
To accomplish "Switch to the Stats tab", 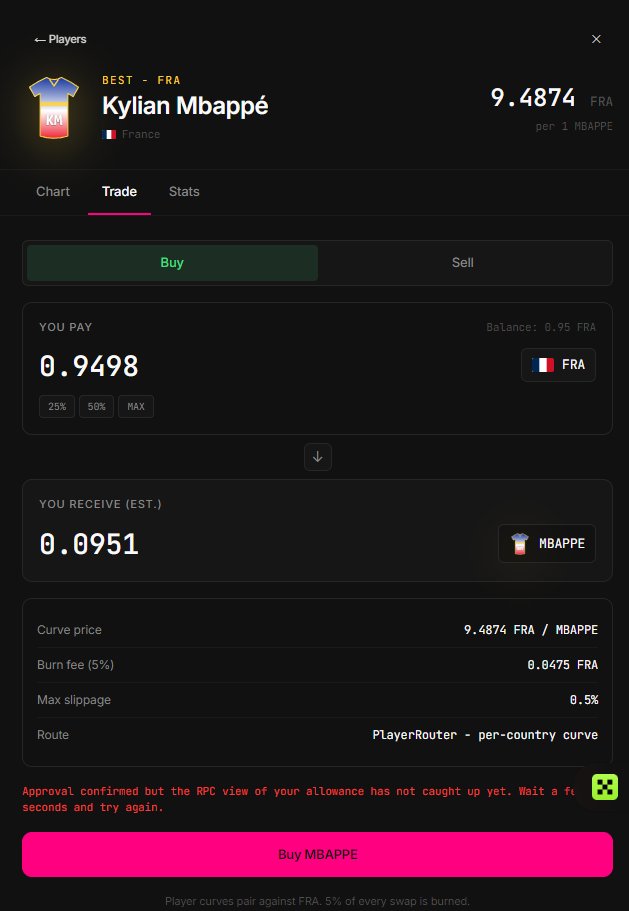I will (184, 191).
